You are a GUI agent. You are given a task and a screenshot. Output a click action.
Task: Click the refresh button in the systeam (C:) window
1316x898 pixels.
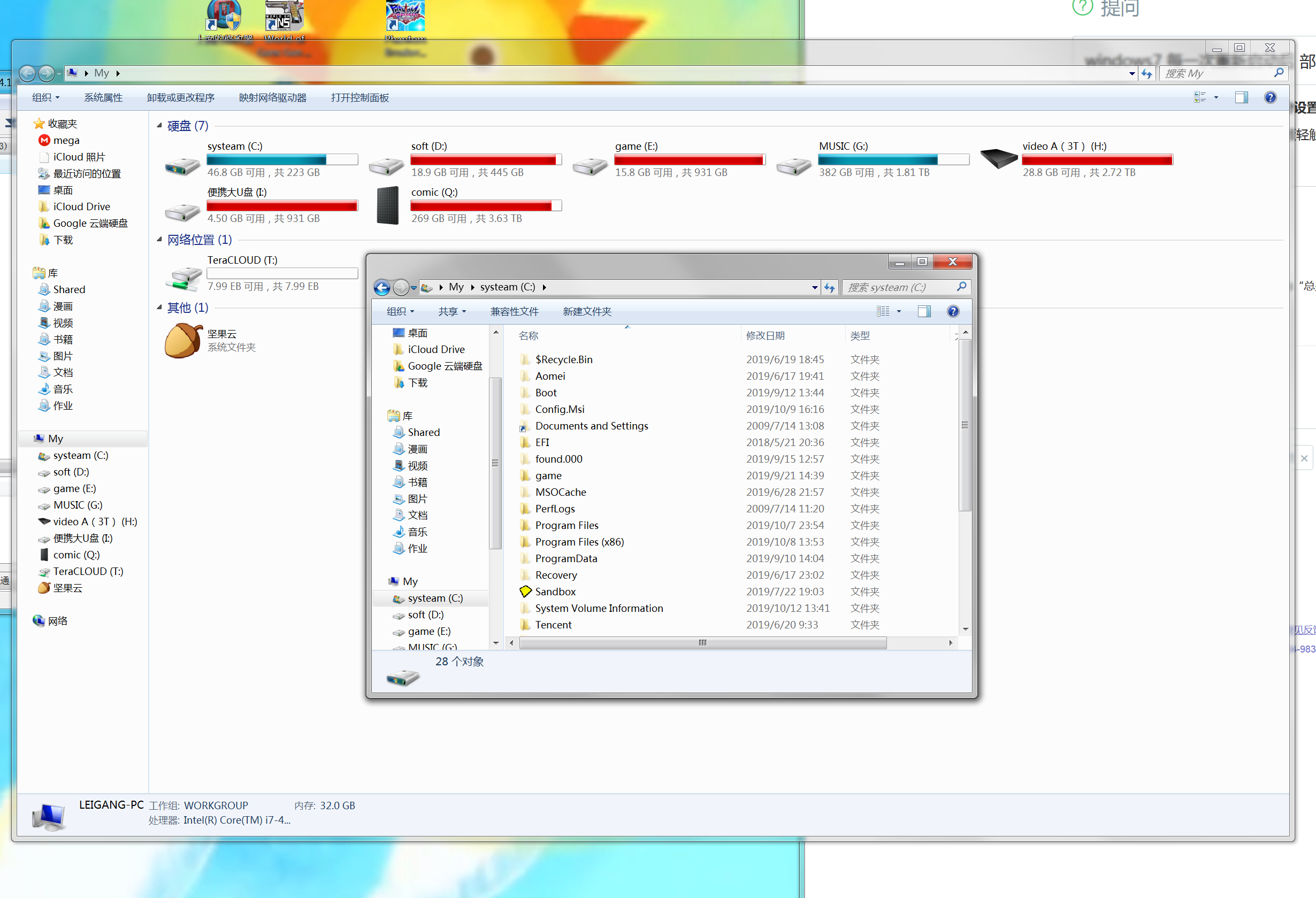pos(830,288)
